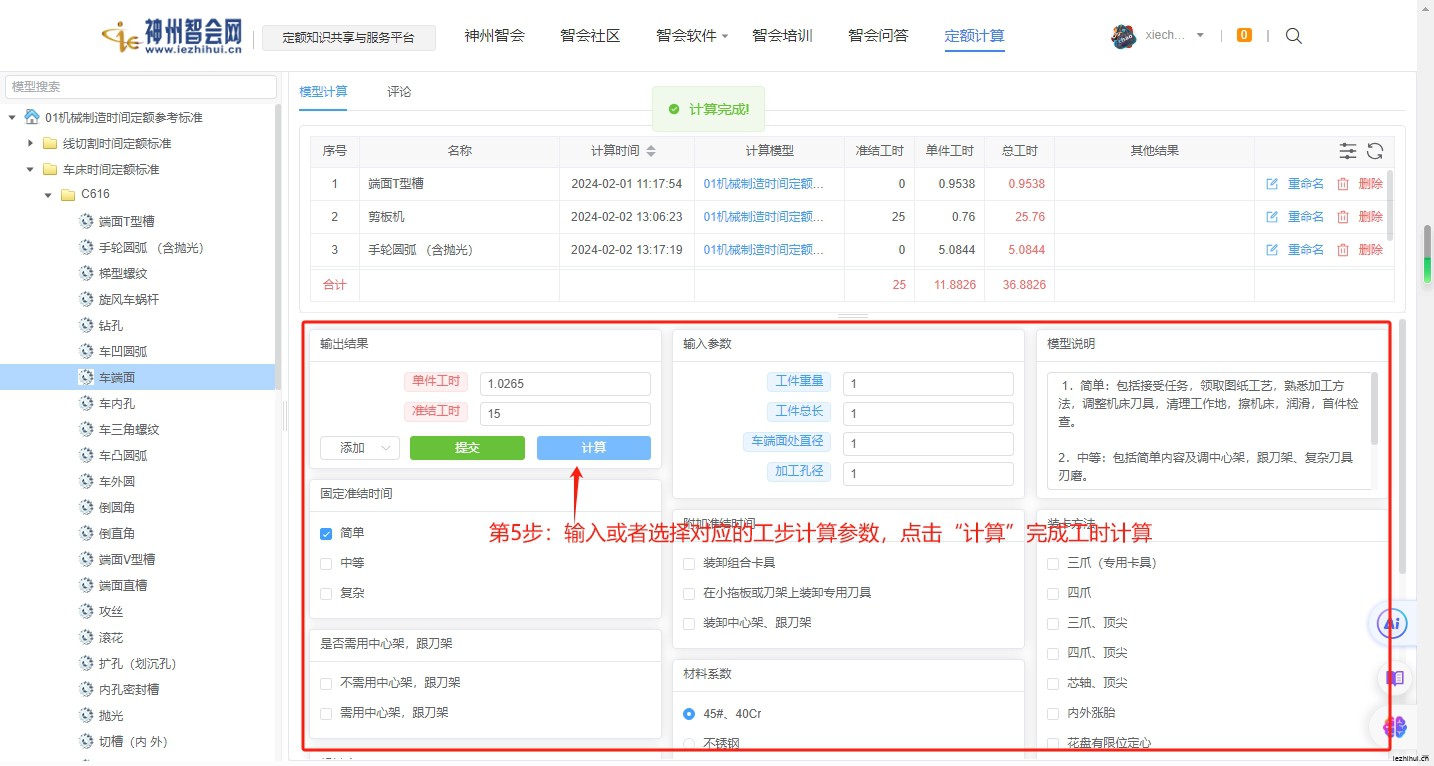Click rename edit icon in 剪板机 row
Screen dimensions: 1434x766
[x=1272, y=217]
